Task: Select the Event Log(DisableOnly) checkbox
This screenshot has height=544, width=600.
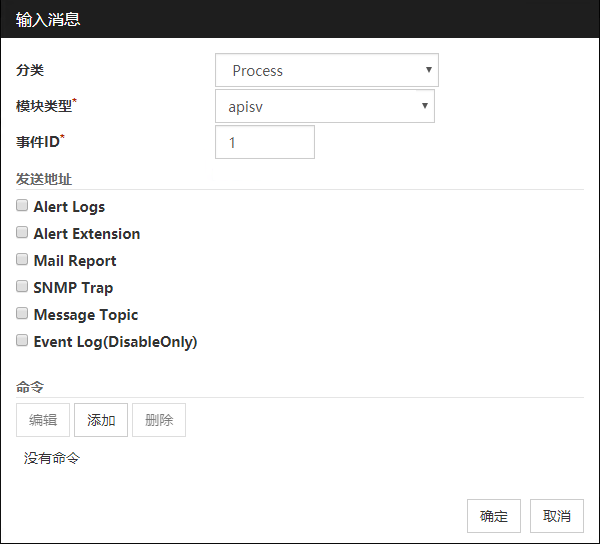Action: [x=22, y=341]
